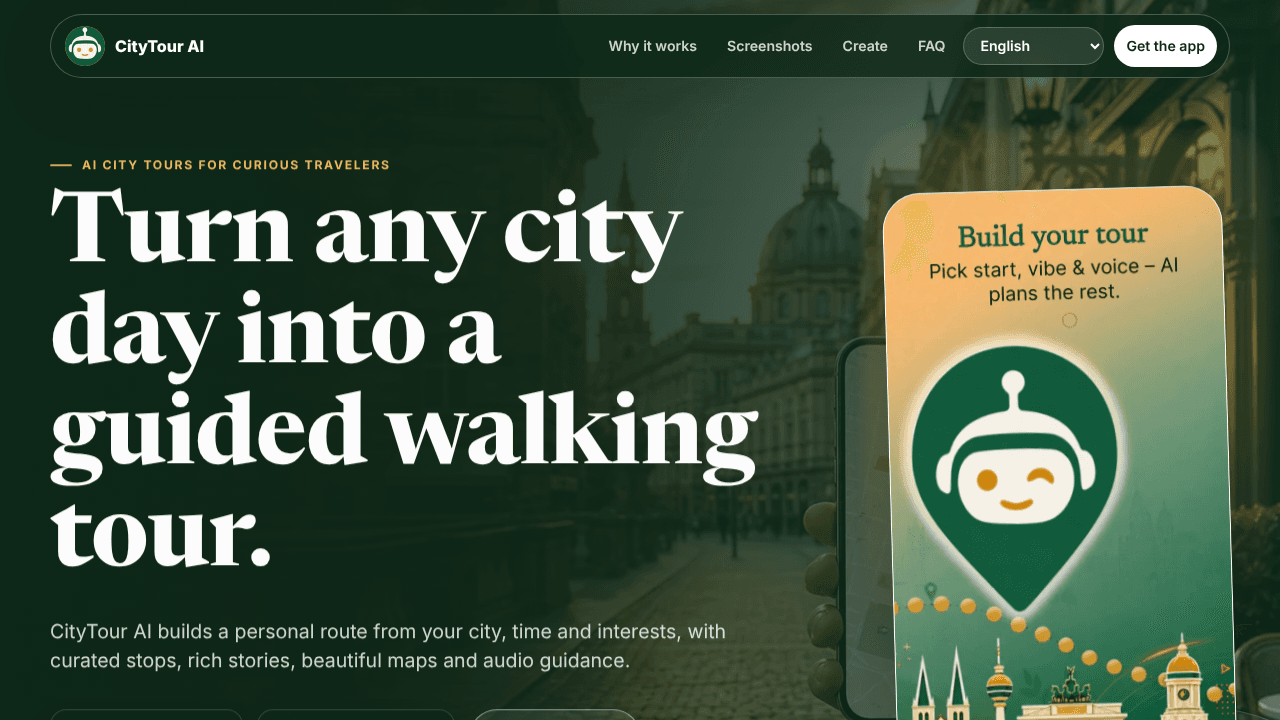Click the CityTour AI robot logo icon
Viewport: 1280px width, 720px height.
85,46
